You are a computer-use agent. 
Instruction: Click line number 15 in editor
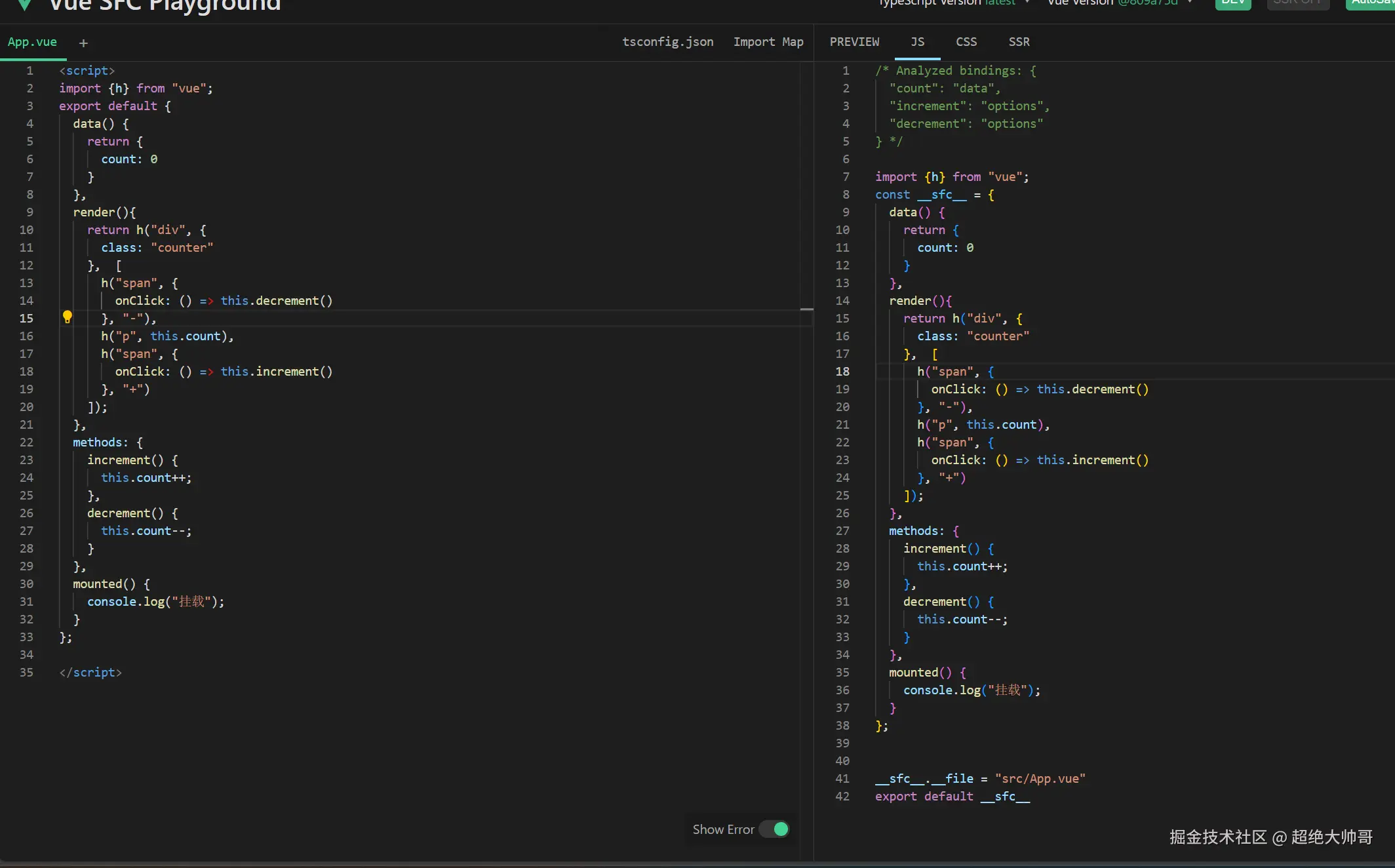(26, 319)
